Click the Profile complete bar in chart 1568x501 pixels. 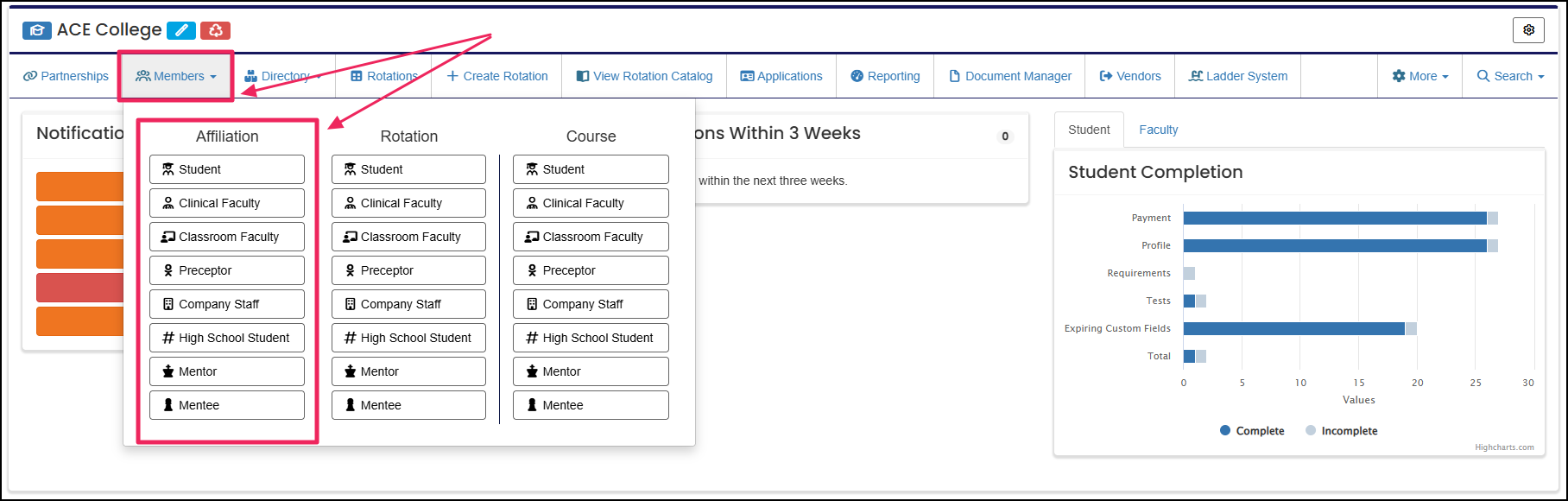(1335, 245)
